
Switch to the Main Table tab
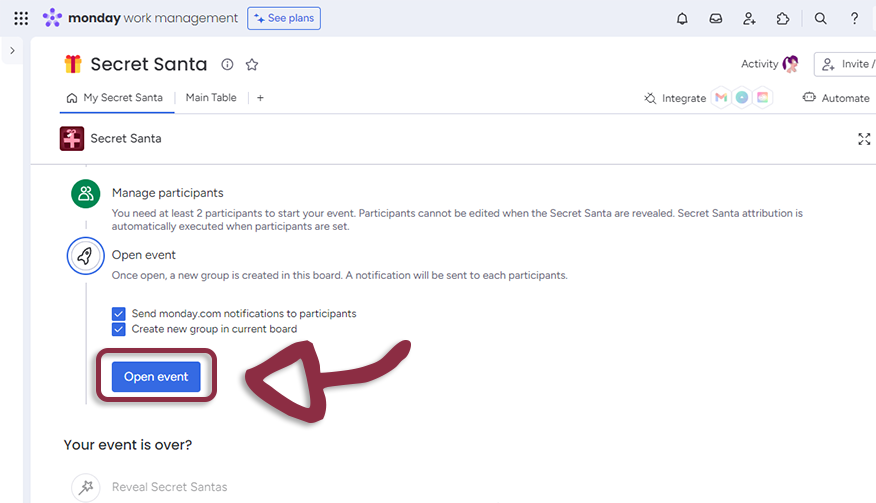[x=211, y=98]
